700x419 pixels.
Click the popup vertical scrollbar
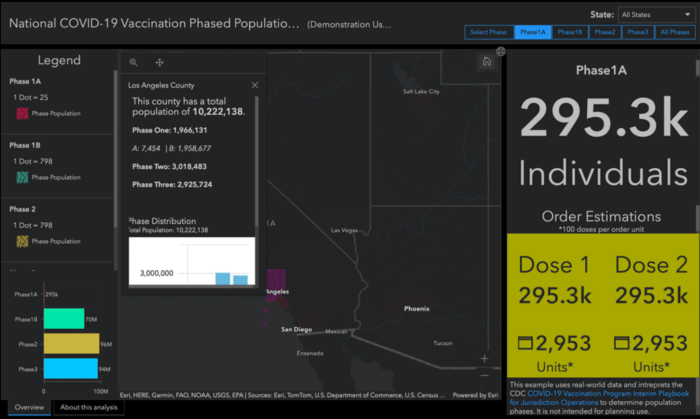click(x=257, y=161)
